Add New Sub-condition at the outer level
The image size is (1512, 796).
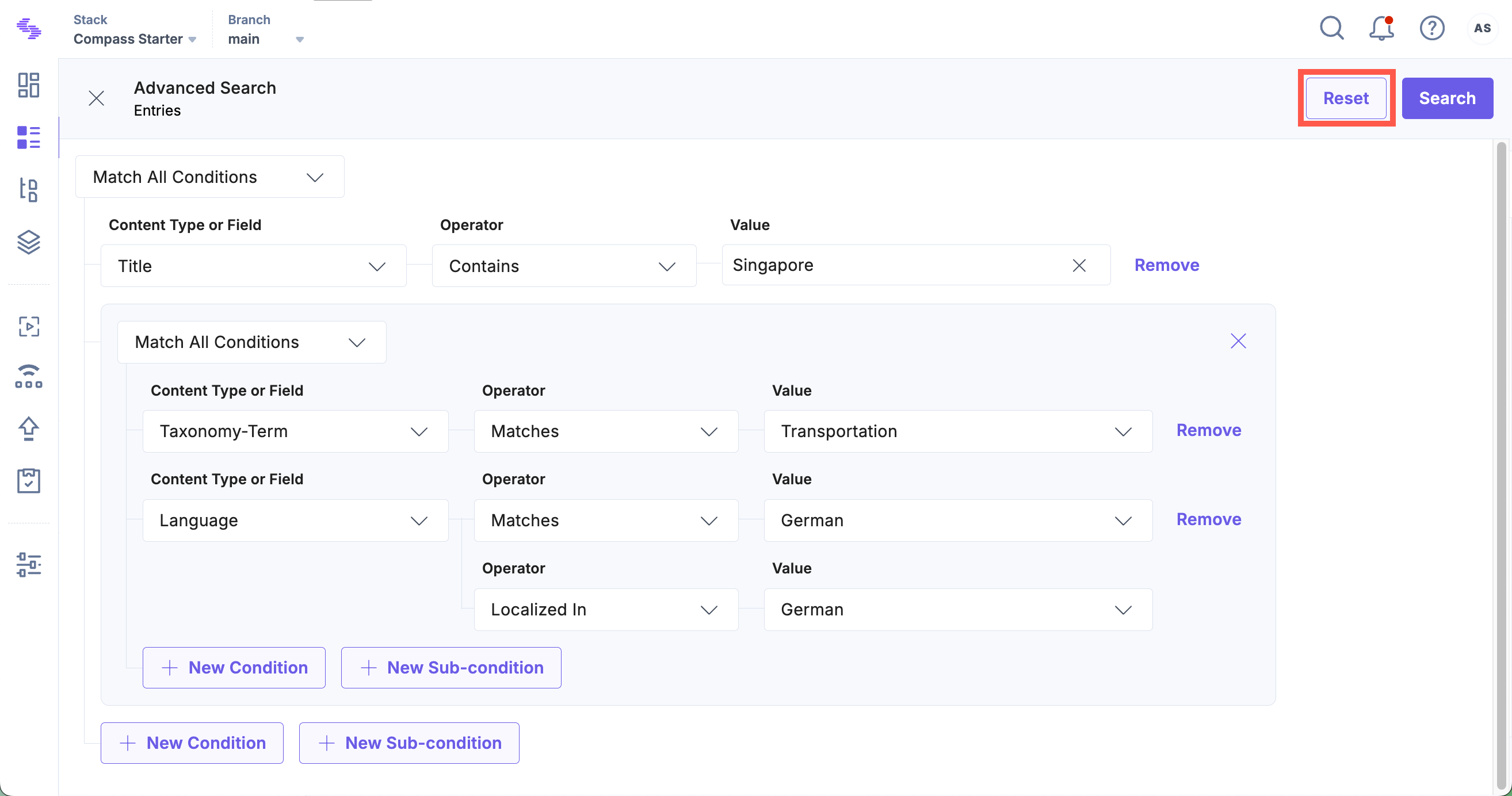click(x=409, y=743)
